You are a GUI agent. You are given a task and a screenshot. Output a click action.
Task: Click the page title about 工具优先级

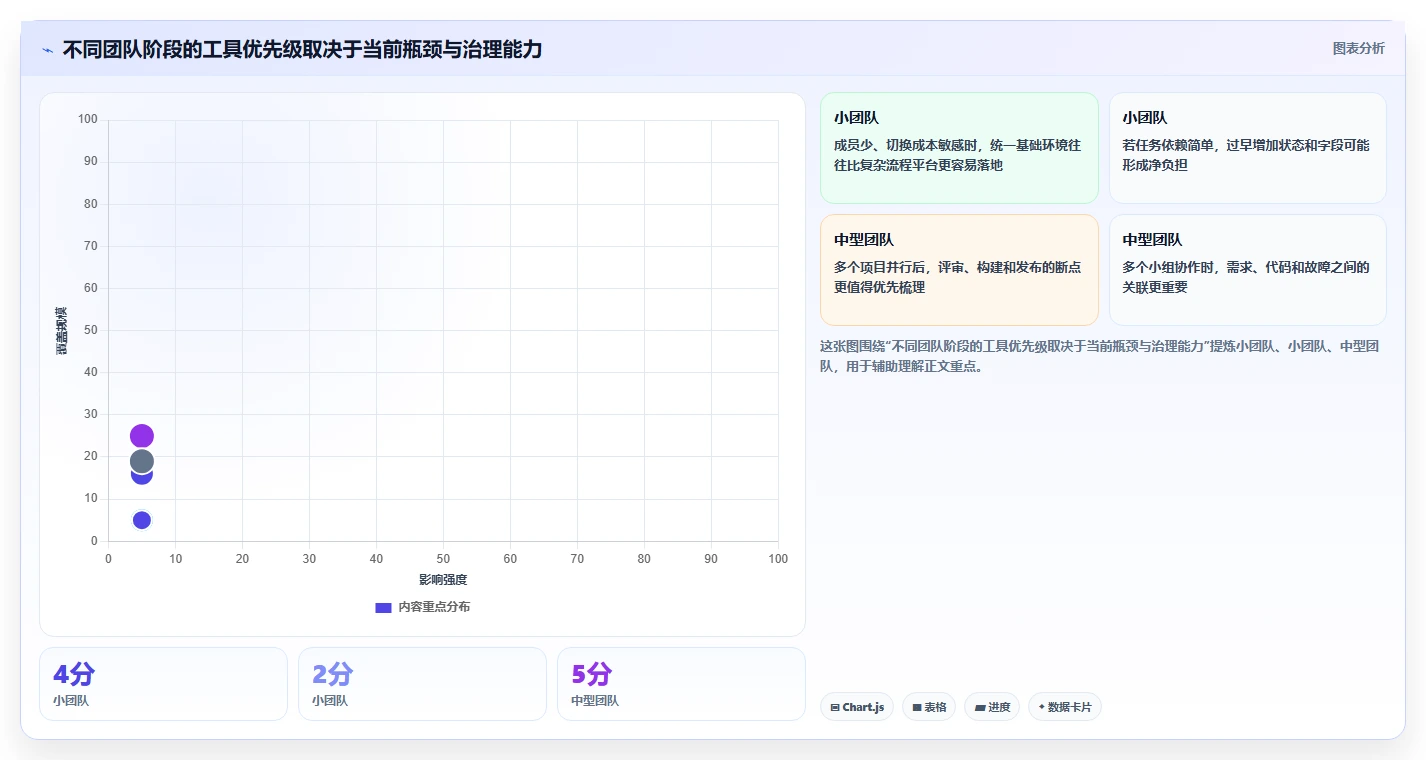(x=302, y=50)
